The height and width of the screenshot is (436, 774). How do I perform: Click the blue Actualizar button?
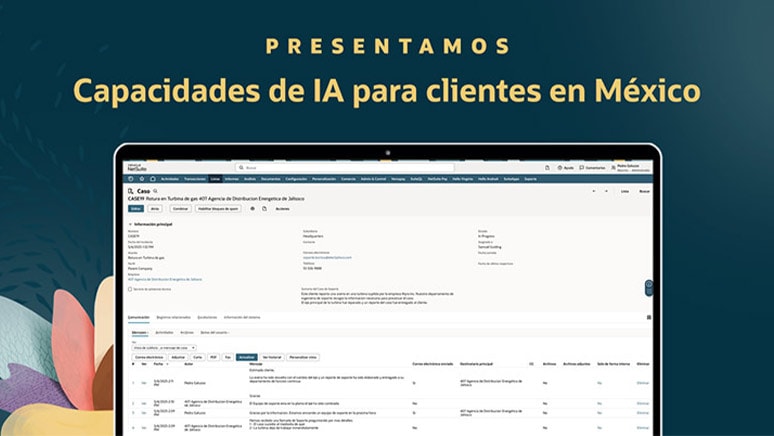[x=246, y=357]
